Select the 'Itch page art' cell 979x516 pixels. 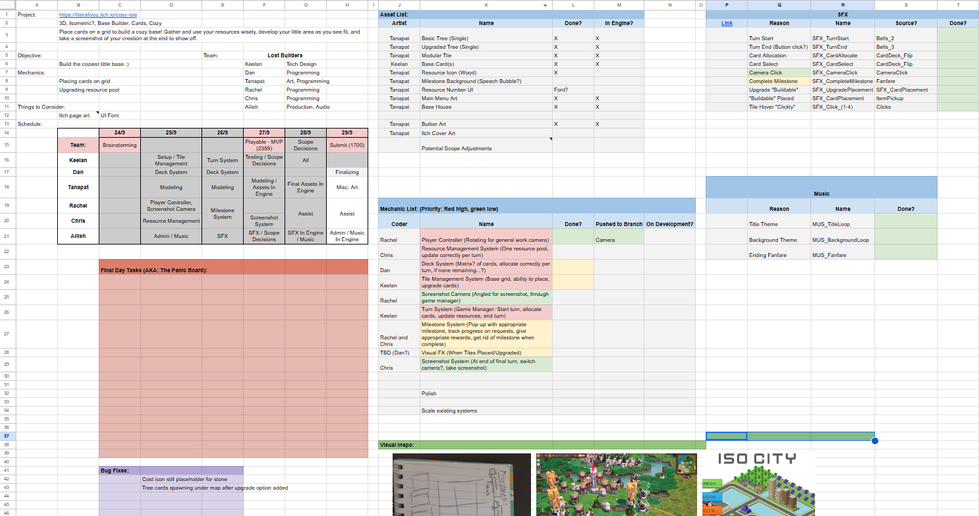pos(78,116)
